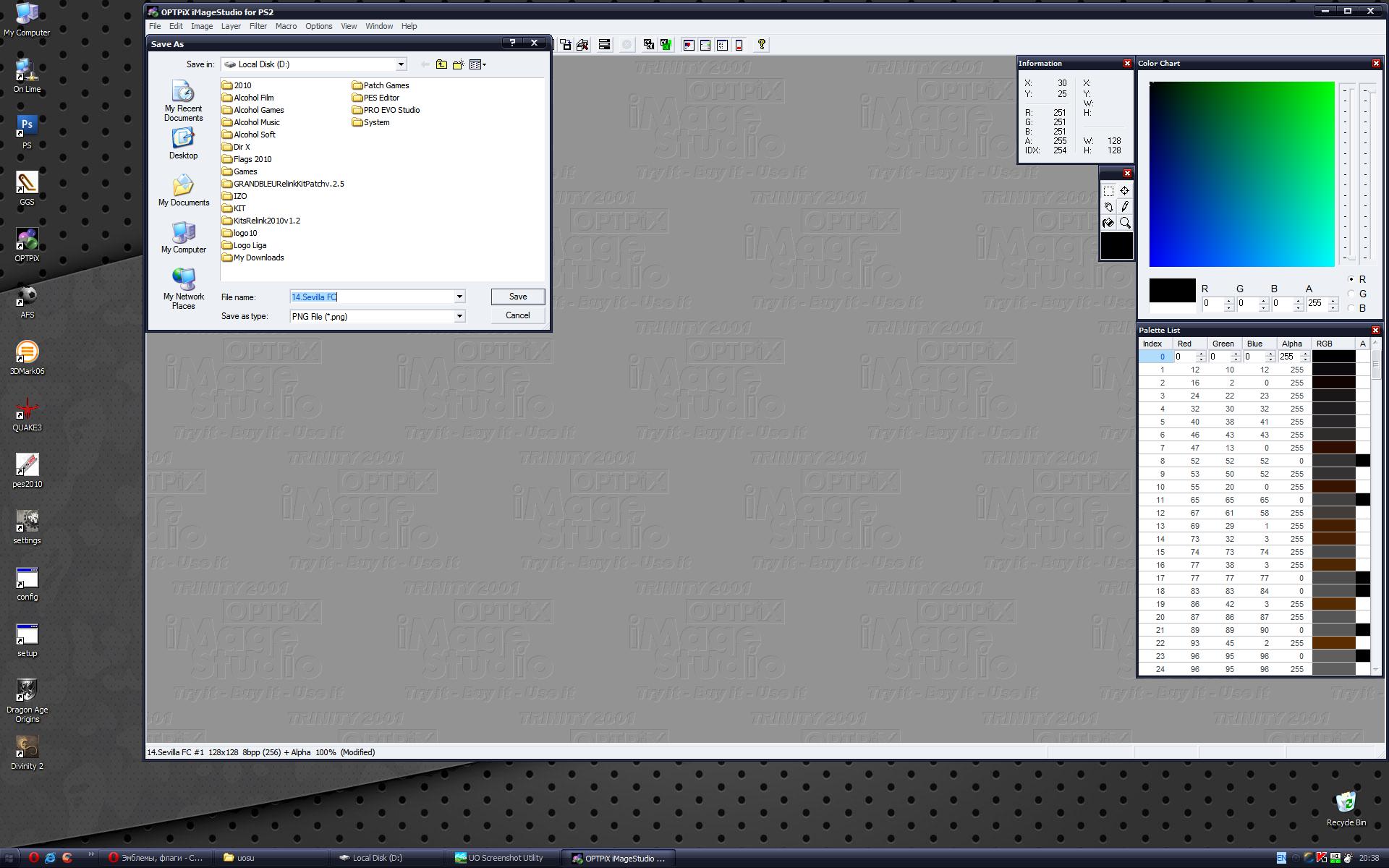Click the Save As dialog help question button

pyautogui.click(x=513, y=43)
